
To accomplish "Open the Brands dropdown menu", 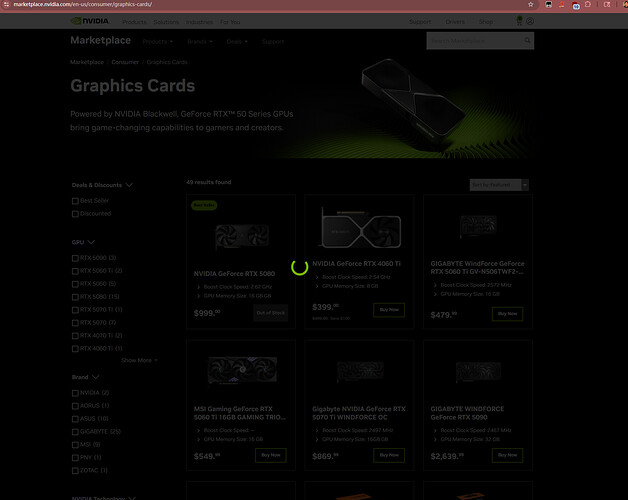I will pos(199,42).
